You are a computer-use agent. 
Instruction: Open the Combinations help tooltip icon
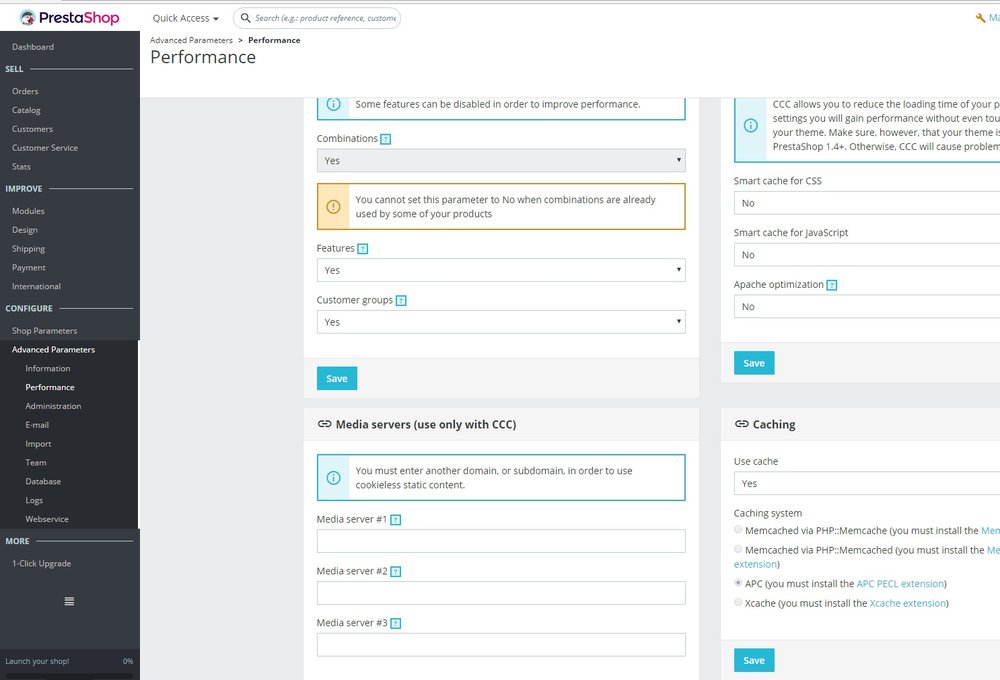(385, 139)
